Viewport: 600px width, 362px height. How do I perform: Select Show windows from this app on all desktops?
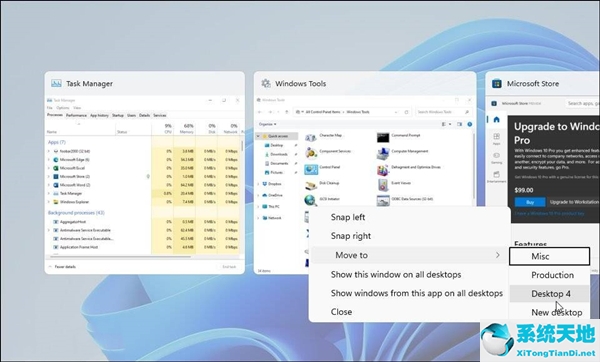[x=416, y=293]
